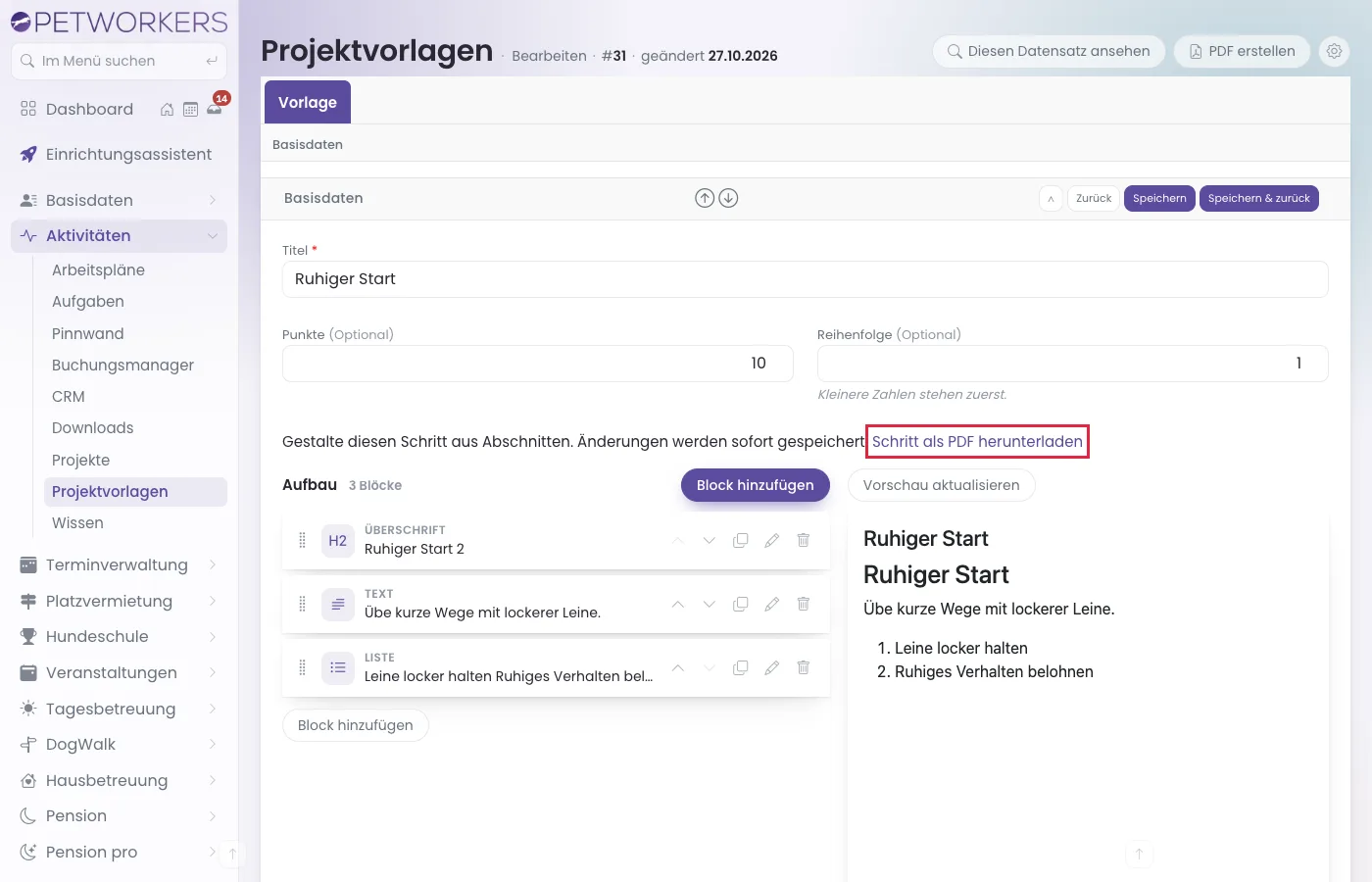Edit the Überschrift block with pencil
The width and height of the screenshot is (1372, 882).
pos(772,541)
